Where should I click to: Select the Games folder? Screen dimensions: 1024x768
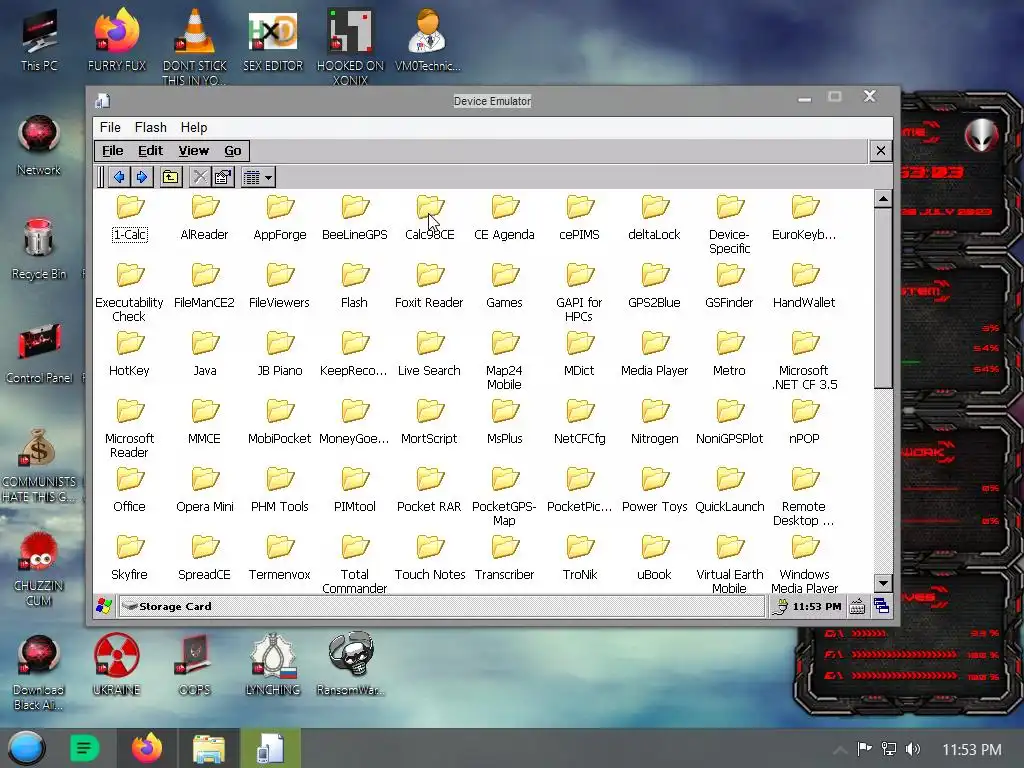pyautogui.click(x=504, y=287)
